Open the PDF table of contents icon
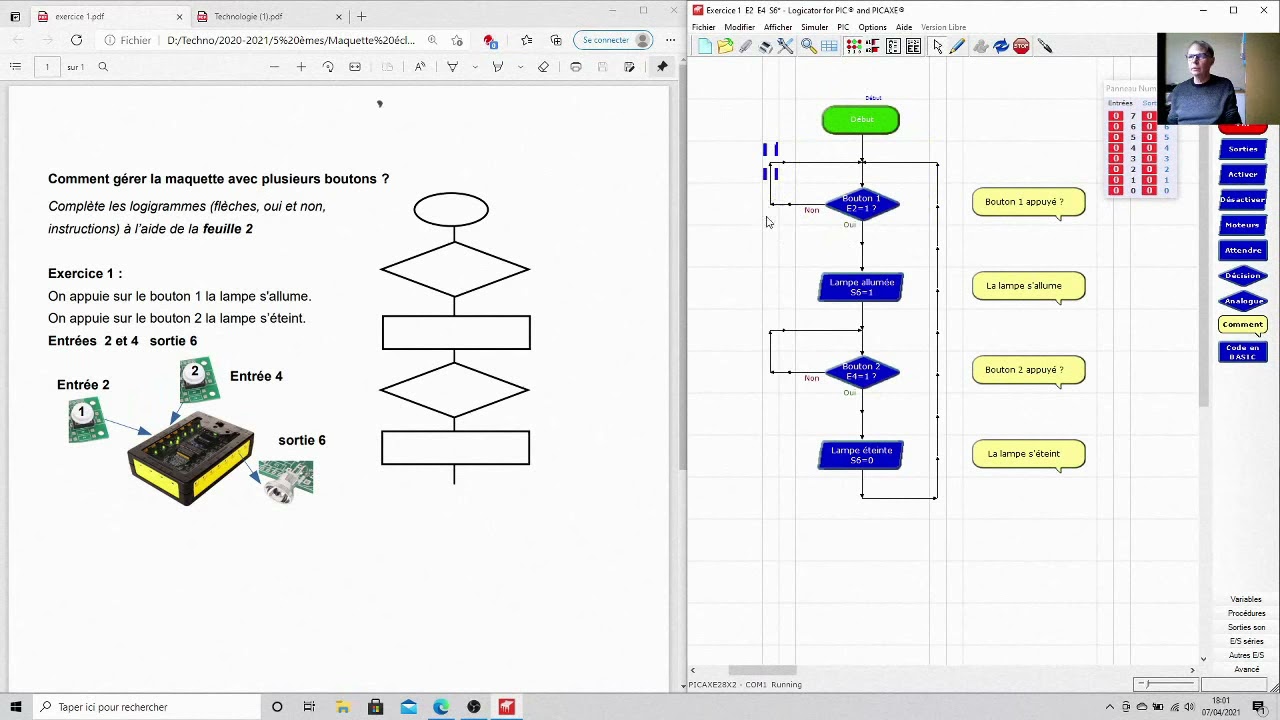This screenshot has height=720, width=1280. pyautogui.click(x=15, y=67)
